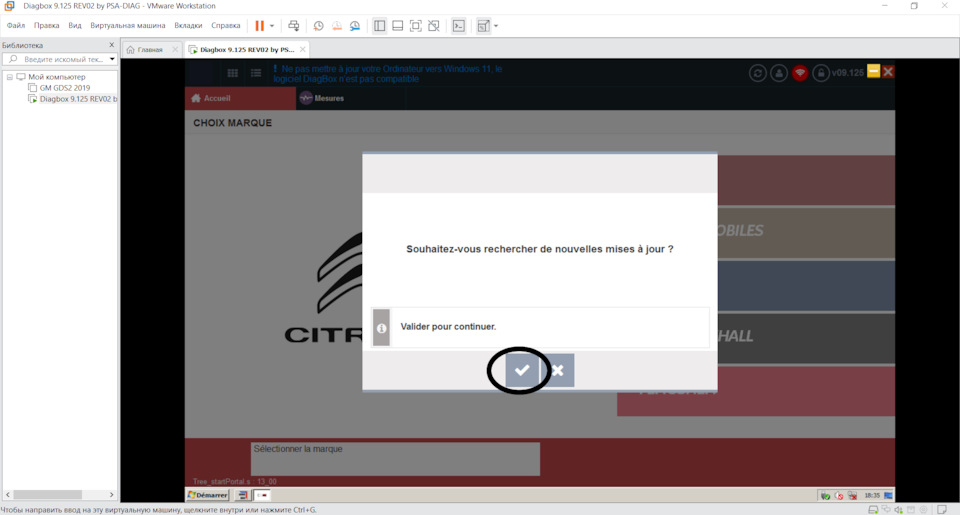Viewport: 960px width, 515px height.
Task: Toggle Unity mode icon in the toolbar
Action: tap(434, 26)
